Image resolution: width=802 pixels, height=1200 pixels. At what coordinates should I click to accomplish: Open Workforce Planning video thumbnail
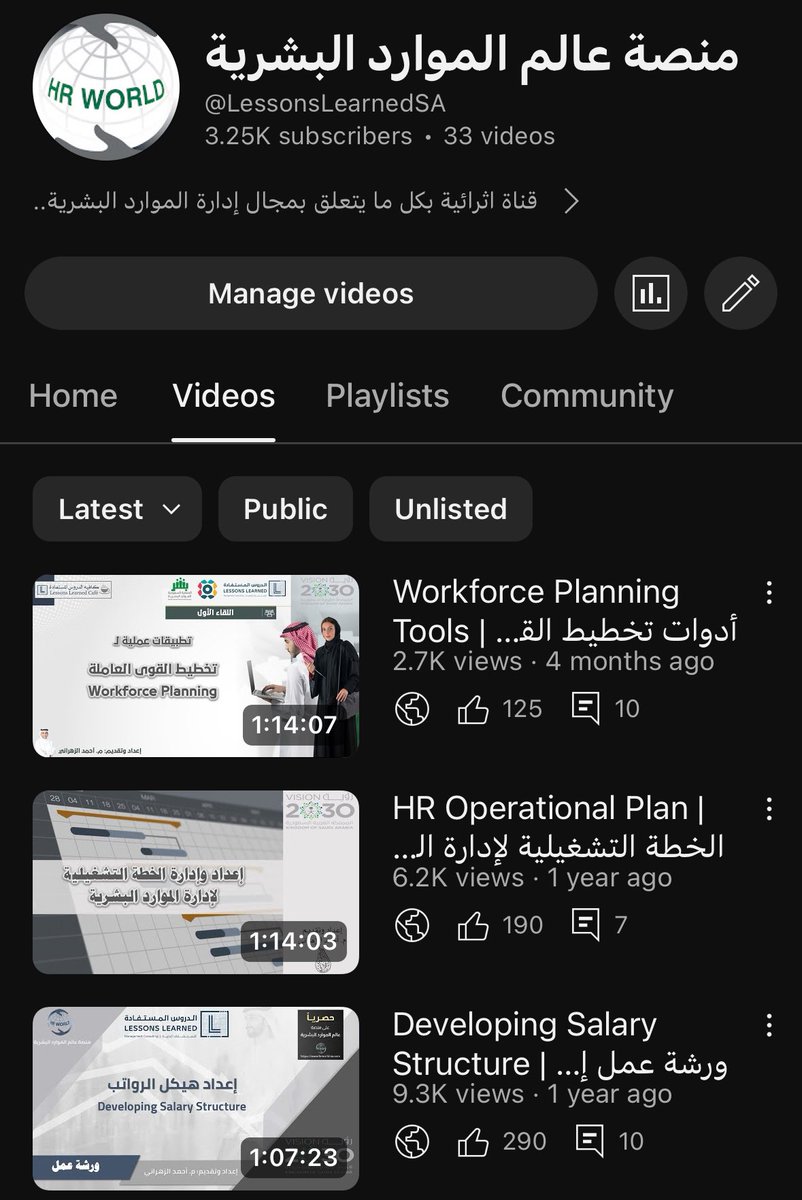click(196, 666)
